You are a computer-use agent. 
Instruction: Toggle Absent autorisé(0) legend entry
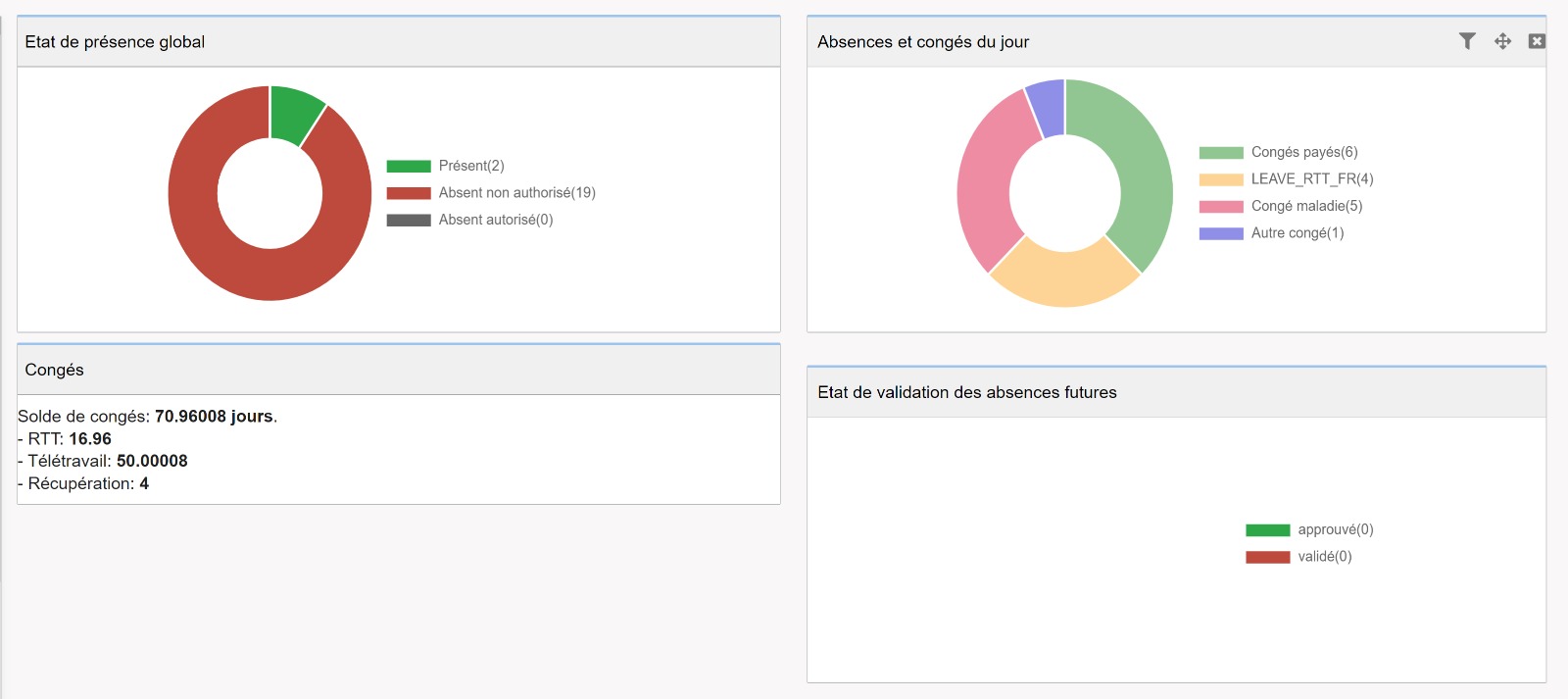(495, 220)
